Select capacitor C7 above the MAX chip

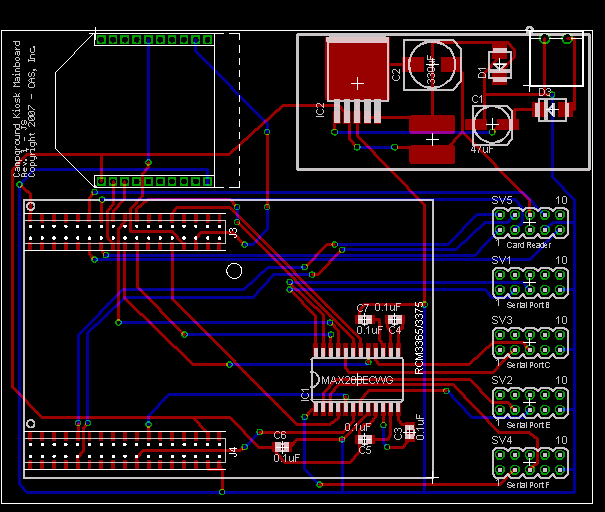pos(363,319)
